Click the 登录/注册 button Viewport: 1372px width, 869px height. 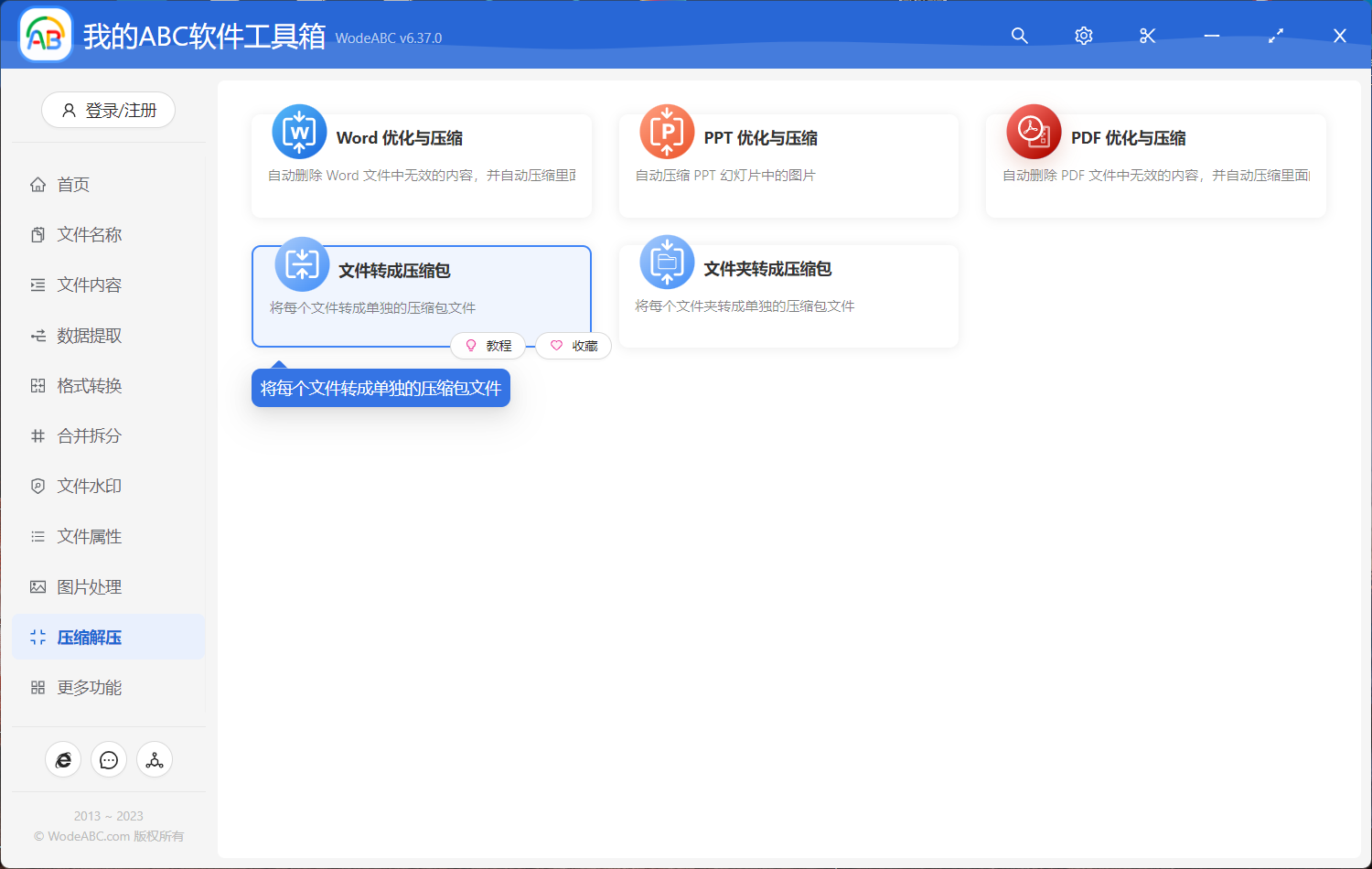click(108, 110)
